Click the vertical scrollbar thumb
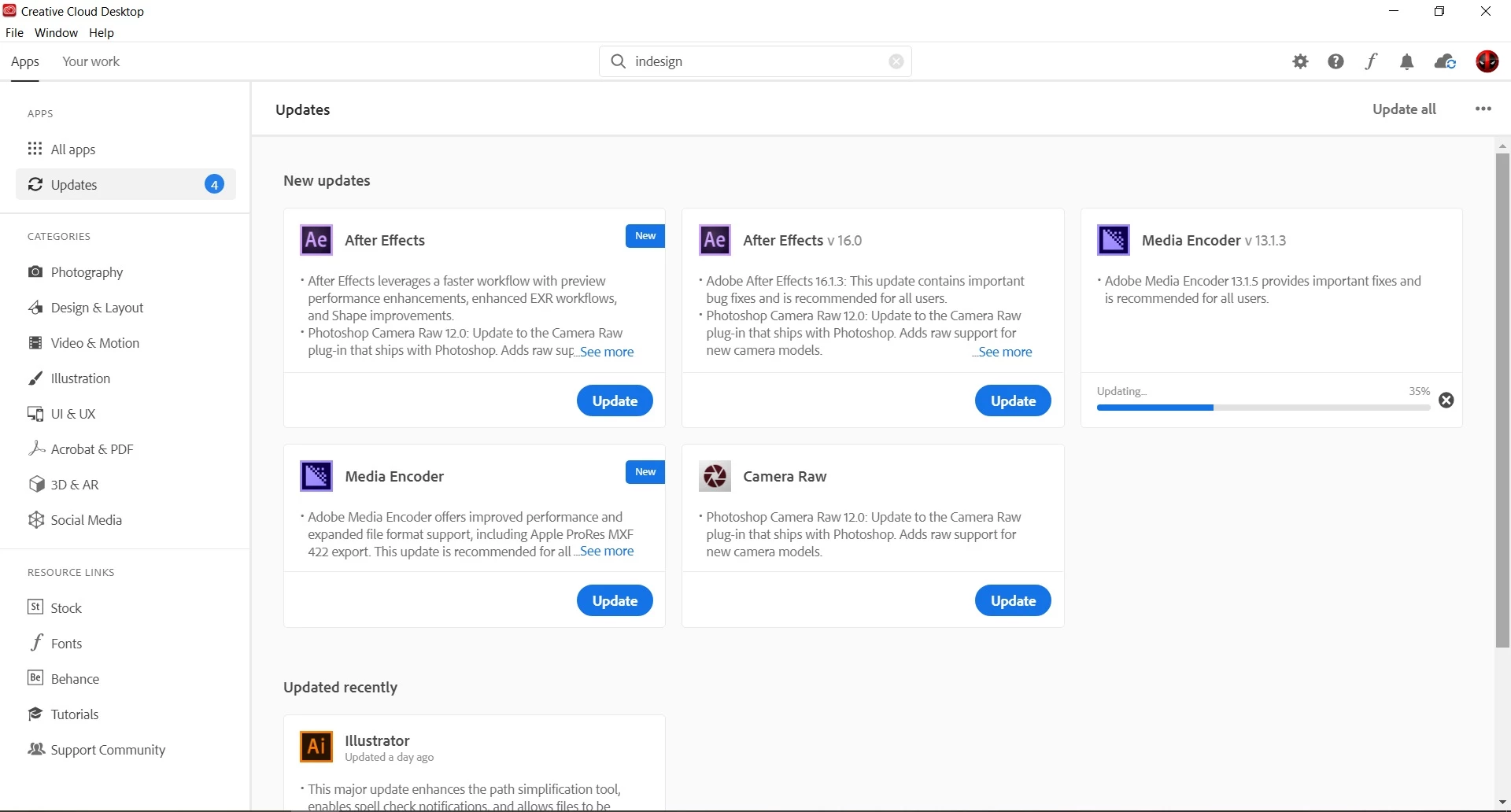 (x=1502, y=400)
